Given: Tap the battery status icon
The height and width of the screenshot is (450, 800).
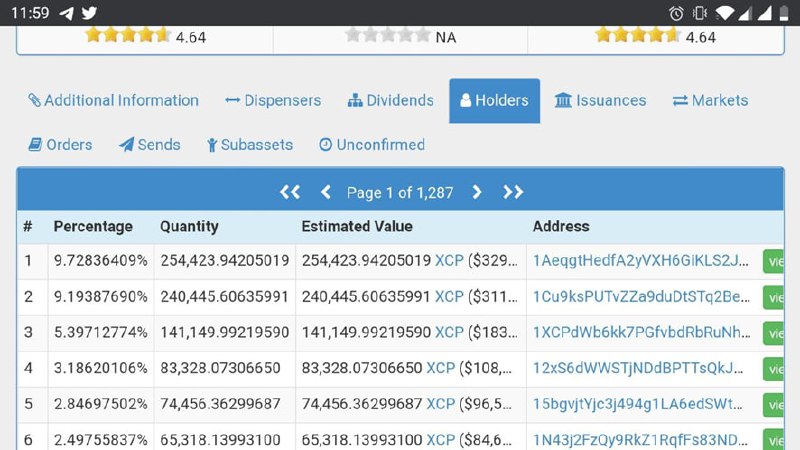Looking at the screenshot, I should point(784,13).
